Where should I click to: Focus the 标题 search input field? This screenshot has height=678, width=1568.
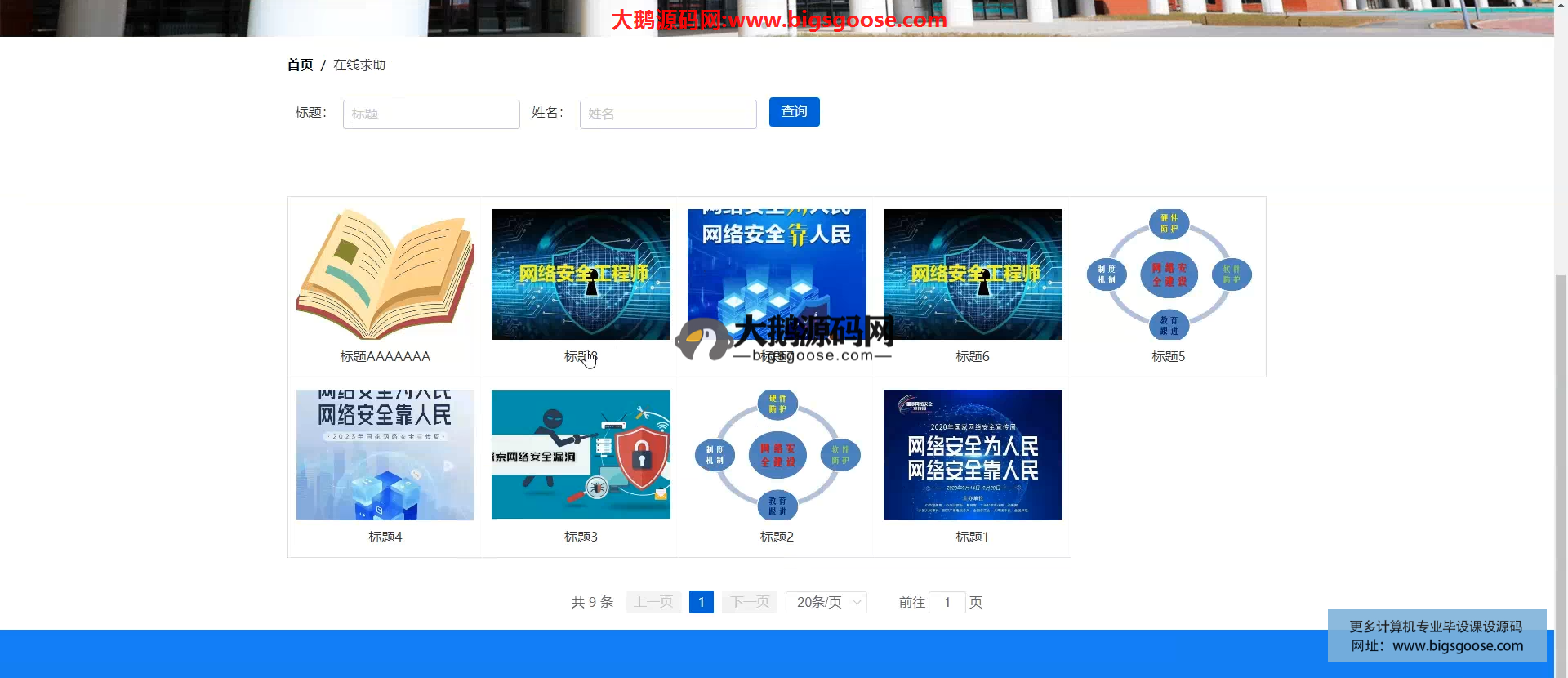click(431, 114)
